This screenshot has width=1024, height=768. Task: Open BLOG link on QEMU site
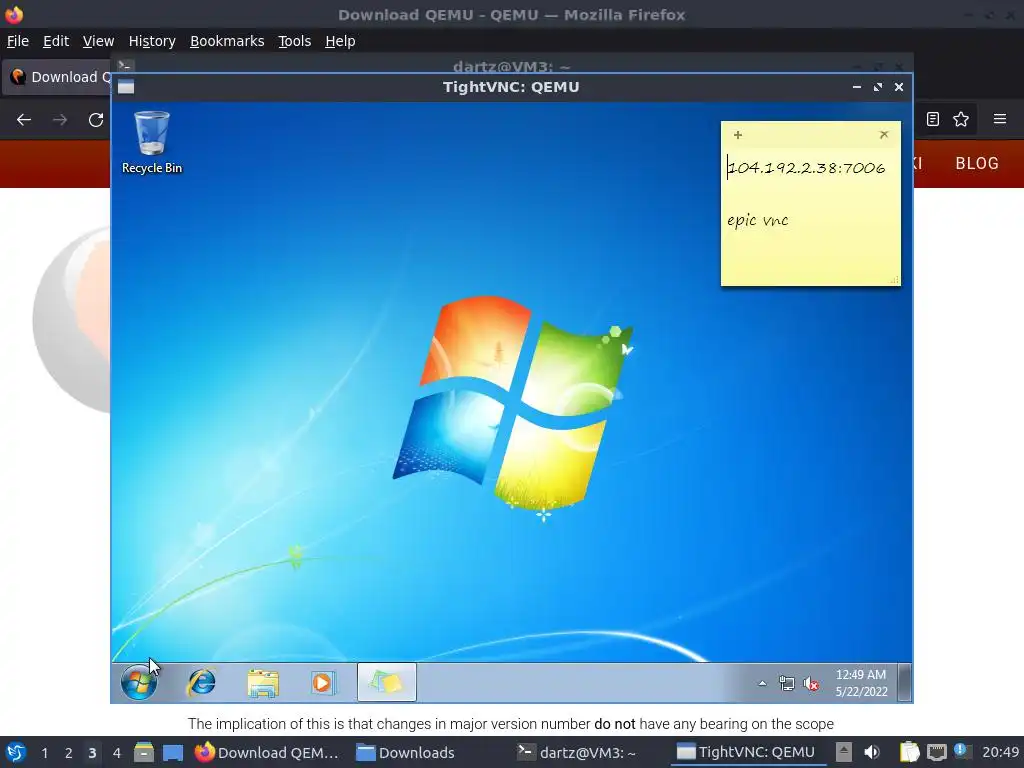(x=977, y=163)
